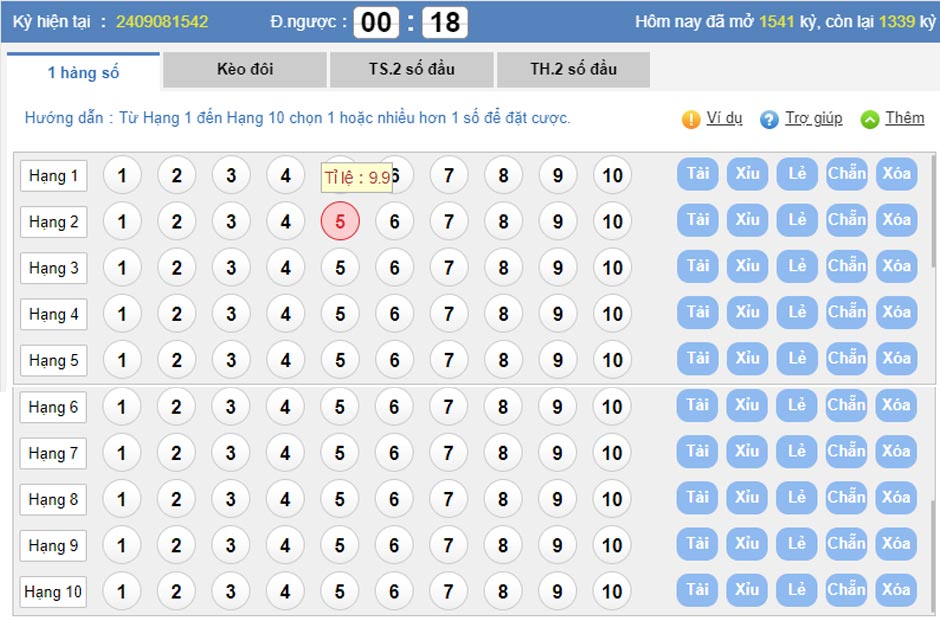Pick number 3 in Hạng 8 row
The image size is (940, 620).
click(230, 499)
